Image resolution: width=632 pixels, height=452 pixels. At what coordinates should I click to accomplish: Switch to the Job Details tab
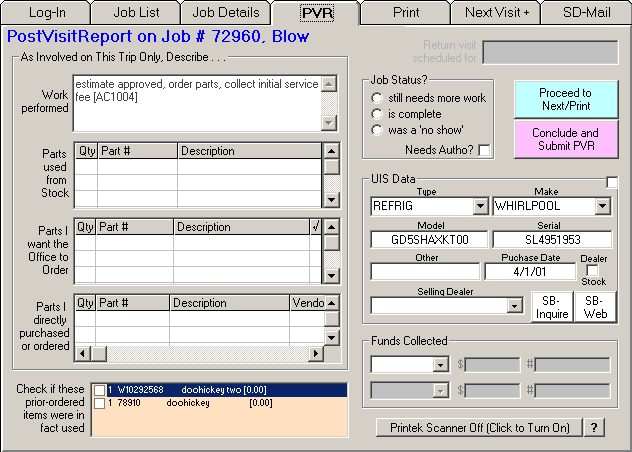(x=226, y=13)
